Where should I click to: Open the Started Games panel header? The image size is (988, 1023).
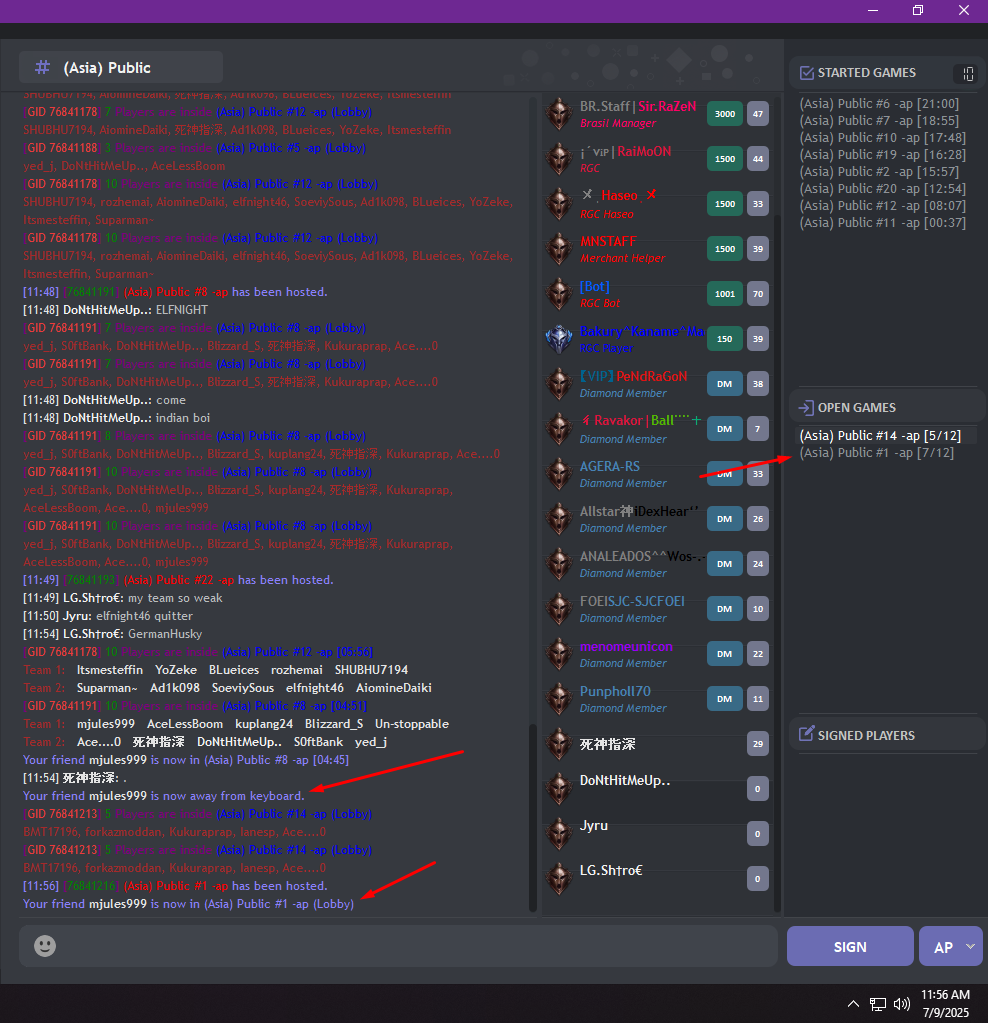pyautogui.click(x=887, y=73)
